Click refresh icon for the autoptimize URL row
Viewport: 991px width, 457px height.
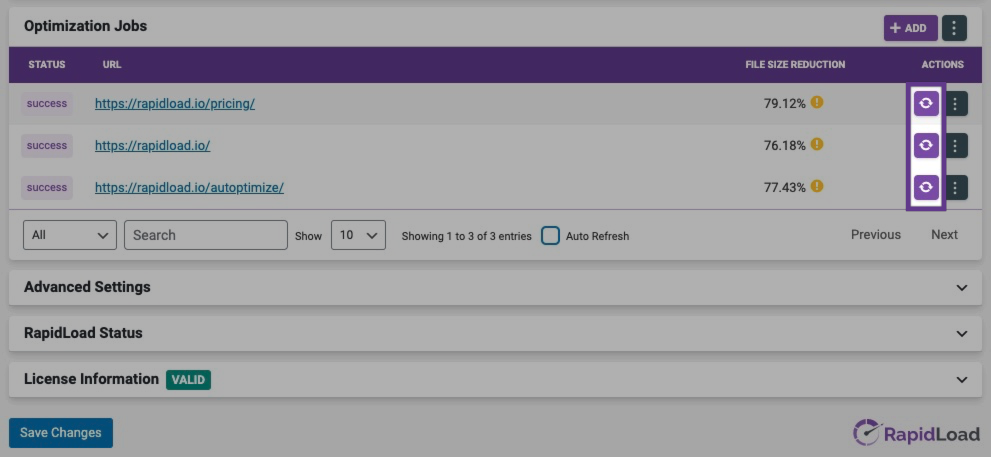click(926, 187)
